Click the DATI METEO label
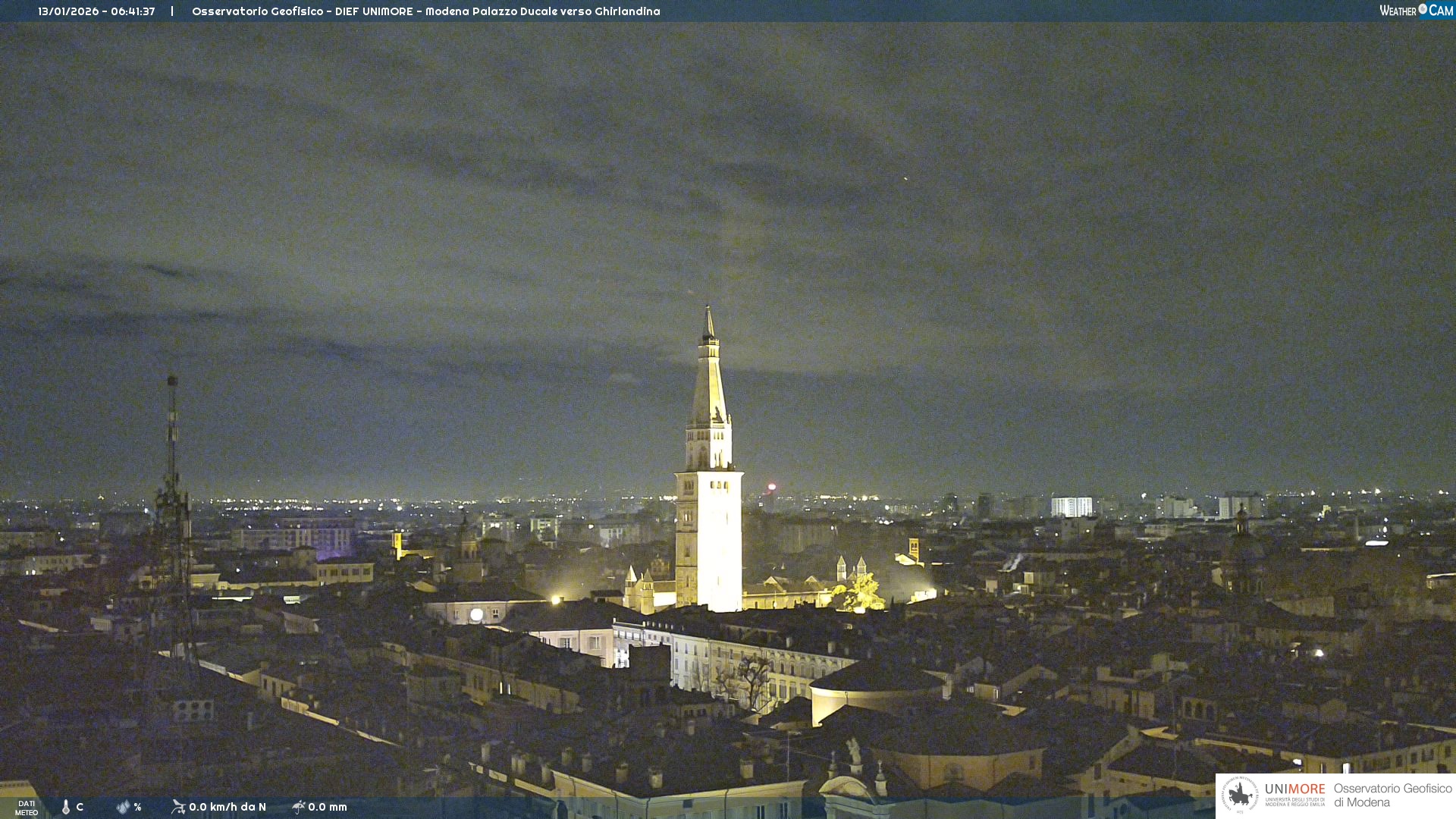 pyautogui.click(x=27, y=808)
